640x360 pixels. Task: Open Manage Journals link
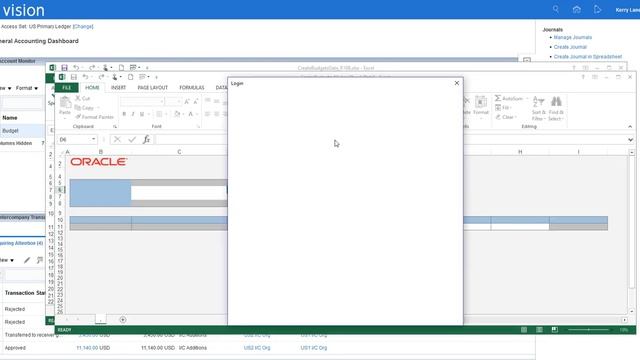click(573, 37)
